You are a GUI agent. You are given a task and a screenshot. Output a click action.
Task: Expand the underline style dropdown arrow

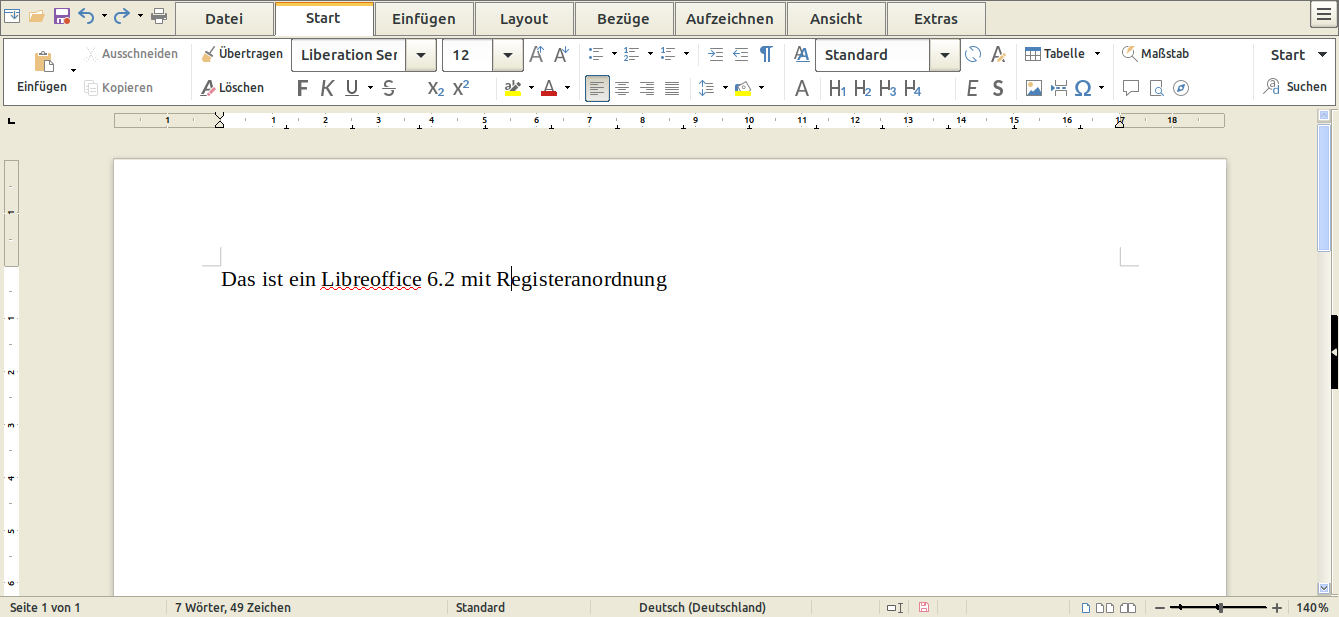pyautogui.click(x=370, y=88)
